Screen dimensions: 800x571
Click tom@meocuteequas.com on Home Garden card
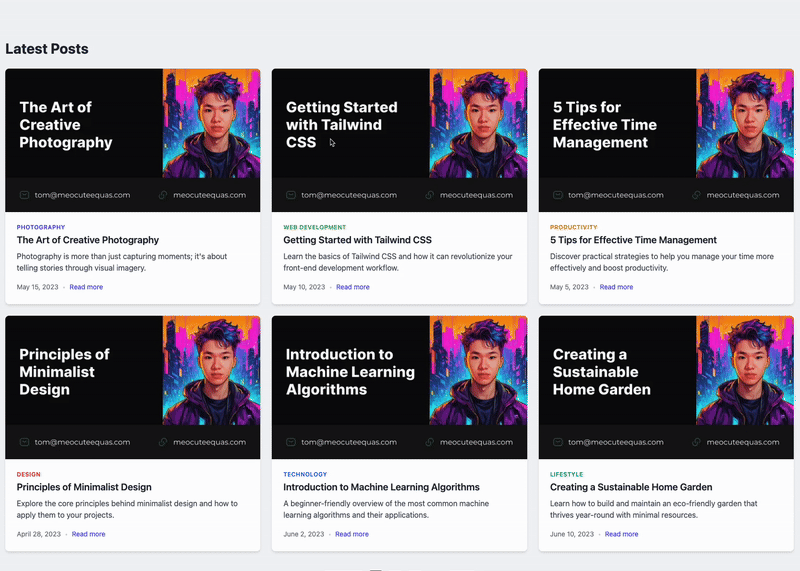coord(616,442)
